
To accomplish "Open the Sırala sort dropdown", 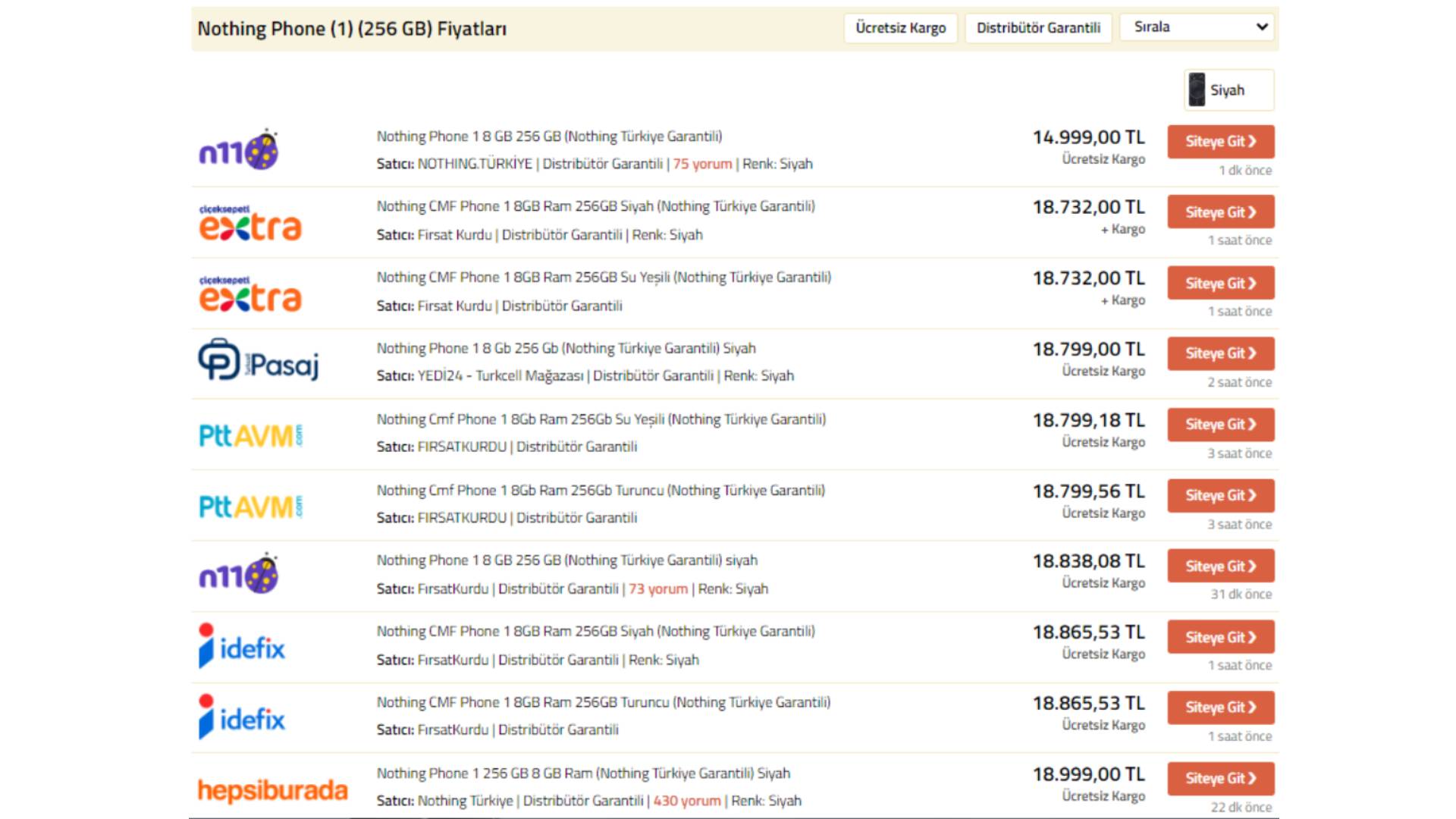I will (x=1197, y=27).
